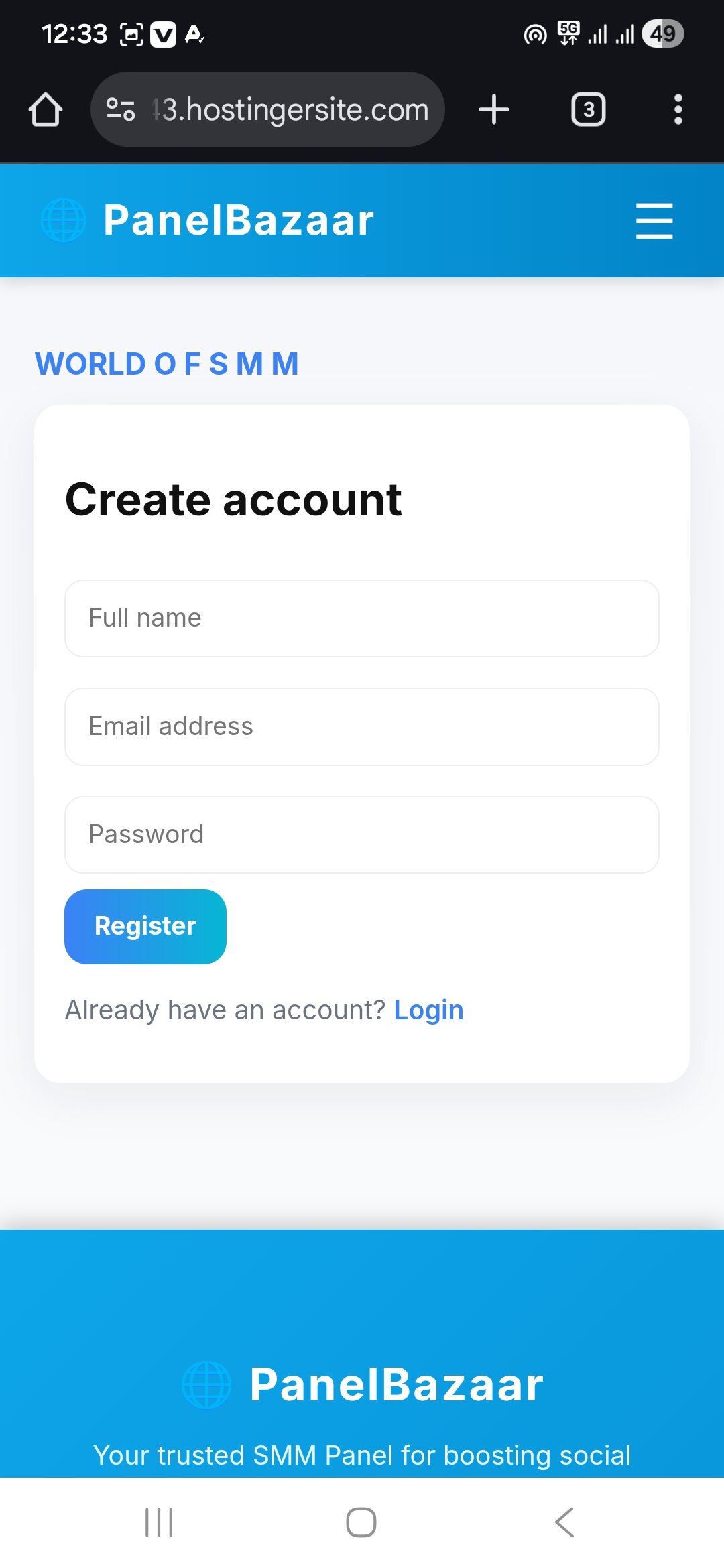The height and width of the screenshot is (1568, 724).
Task: Click the footer globe logo icon
Action: (x=206, y=1384)
